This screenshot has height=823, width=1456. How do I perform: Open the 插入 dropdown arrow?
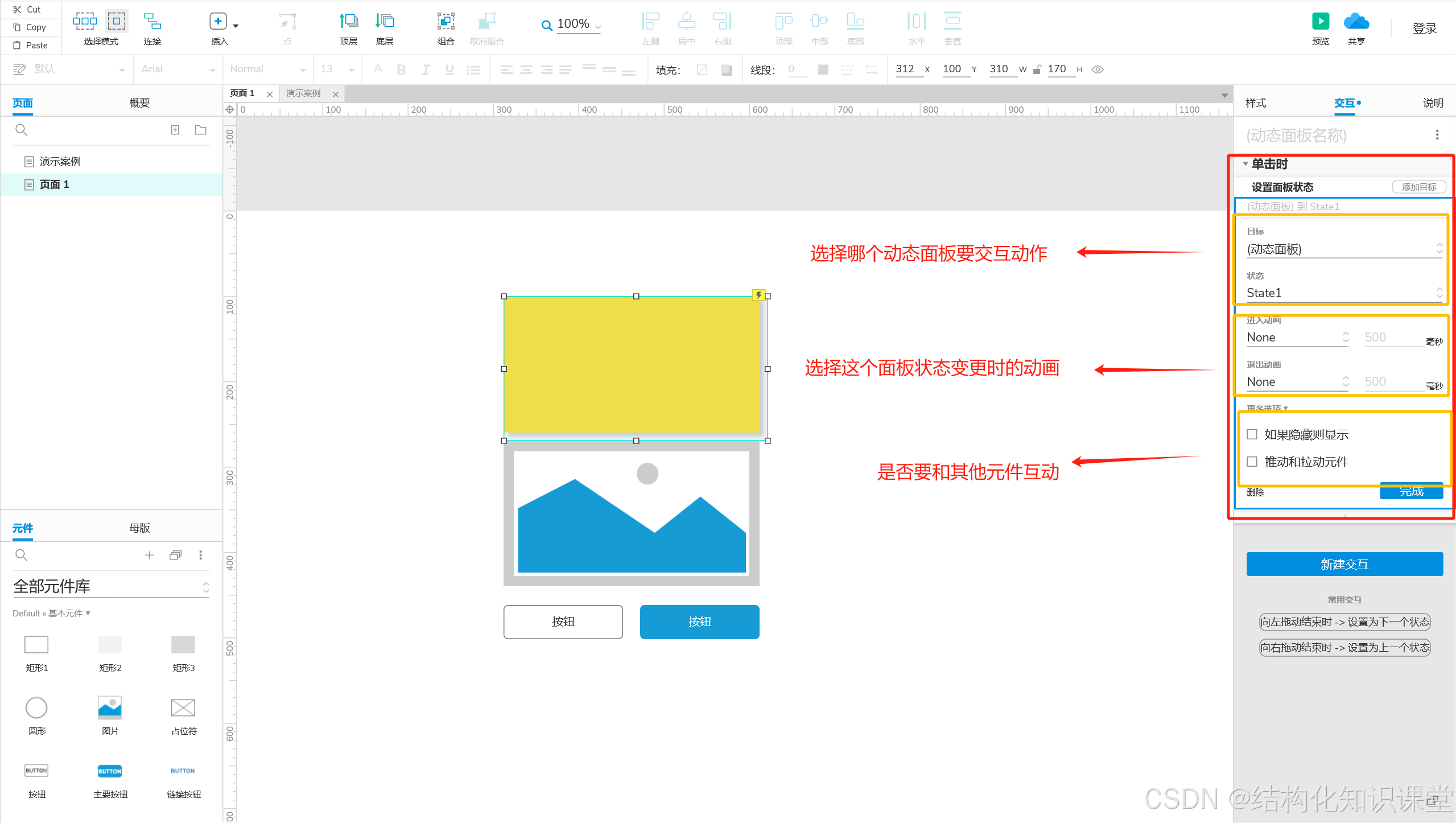click(236, 26)
